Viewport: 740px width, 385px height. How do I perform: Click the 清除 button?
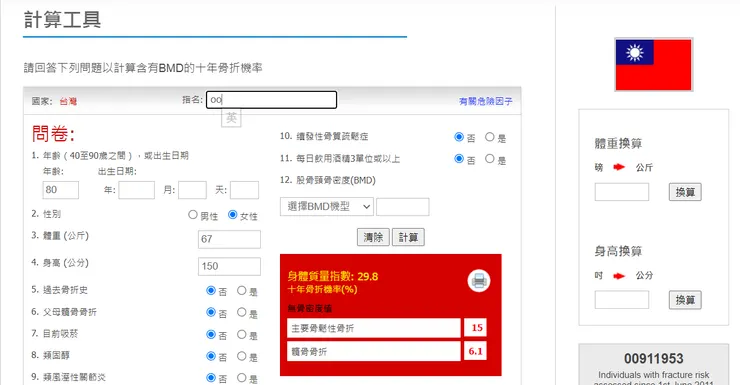(373, 237)
